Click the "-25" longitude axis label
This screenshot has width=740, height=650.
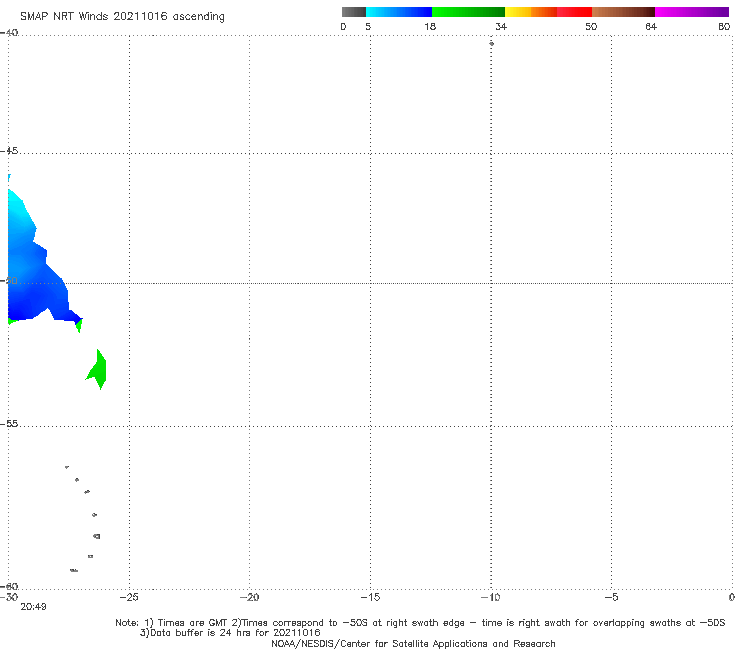(129, 597)
